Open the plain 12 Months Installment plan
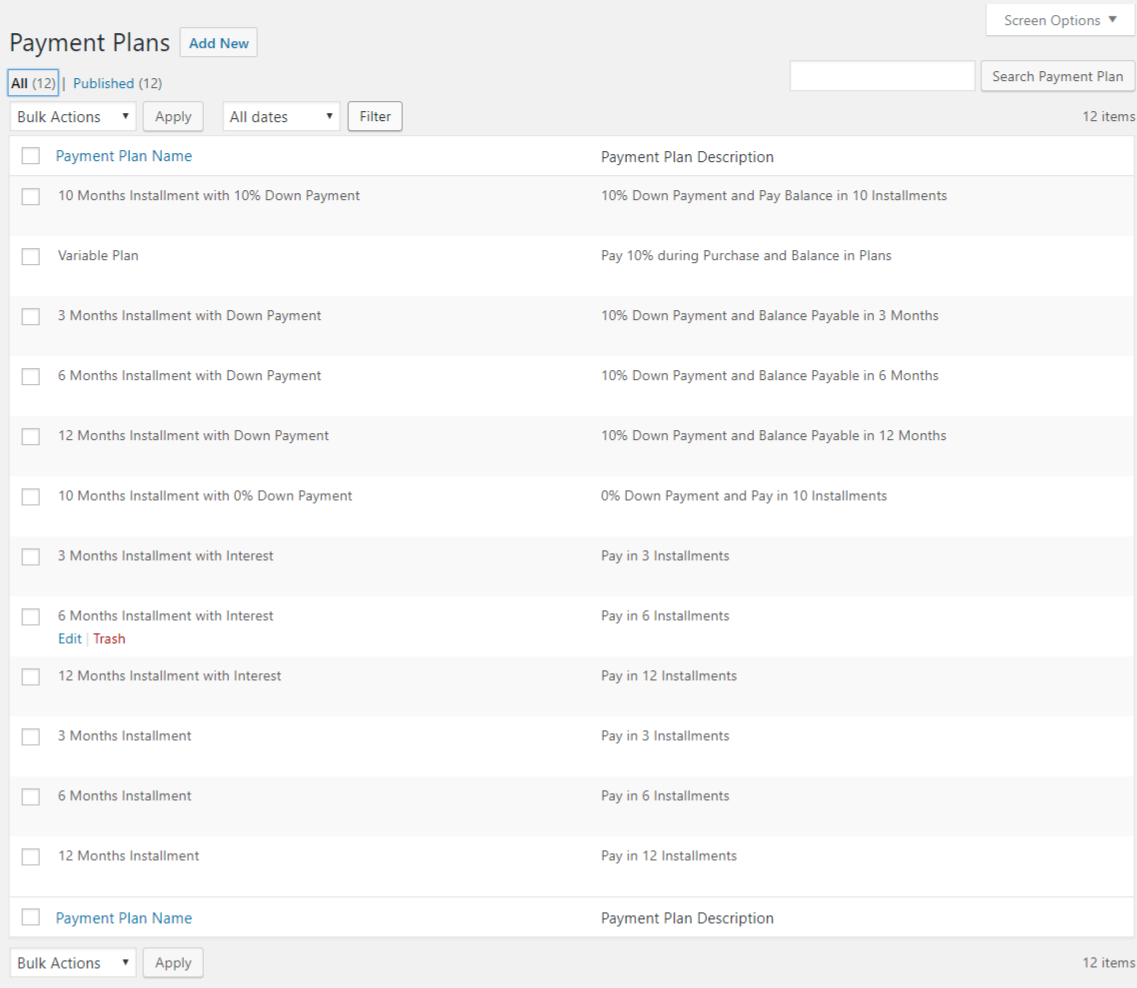 (128, 856)
